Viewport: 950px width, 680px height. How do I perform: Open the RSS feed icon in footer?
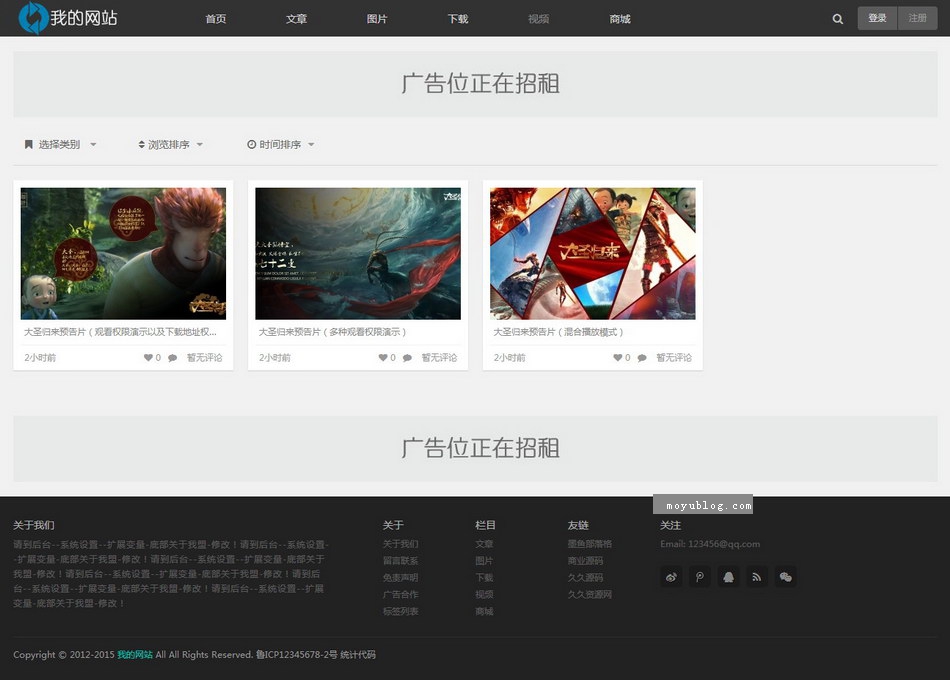click(757, 577)
